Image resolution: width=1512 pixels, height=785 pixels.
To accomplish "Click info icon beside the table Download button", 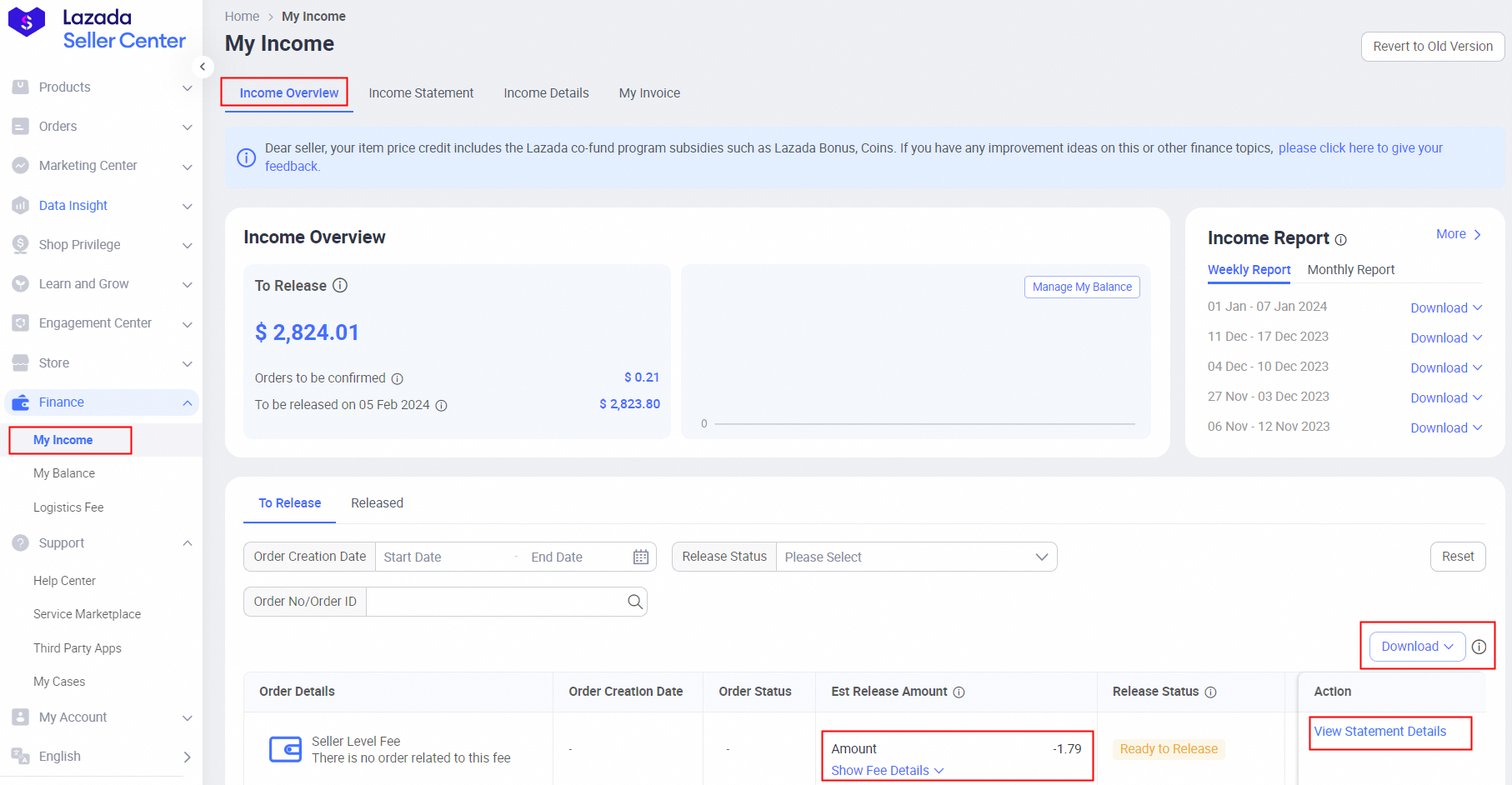I will pos(1479,647).
